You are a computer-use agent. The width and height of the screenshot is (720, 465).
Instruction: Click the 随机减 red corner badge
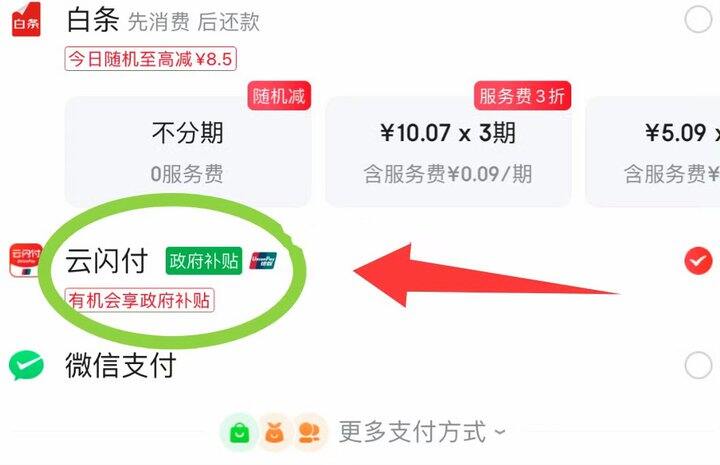tap(279, 96)
